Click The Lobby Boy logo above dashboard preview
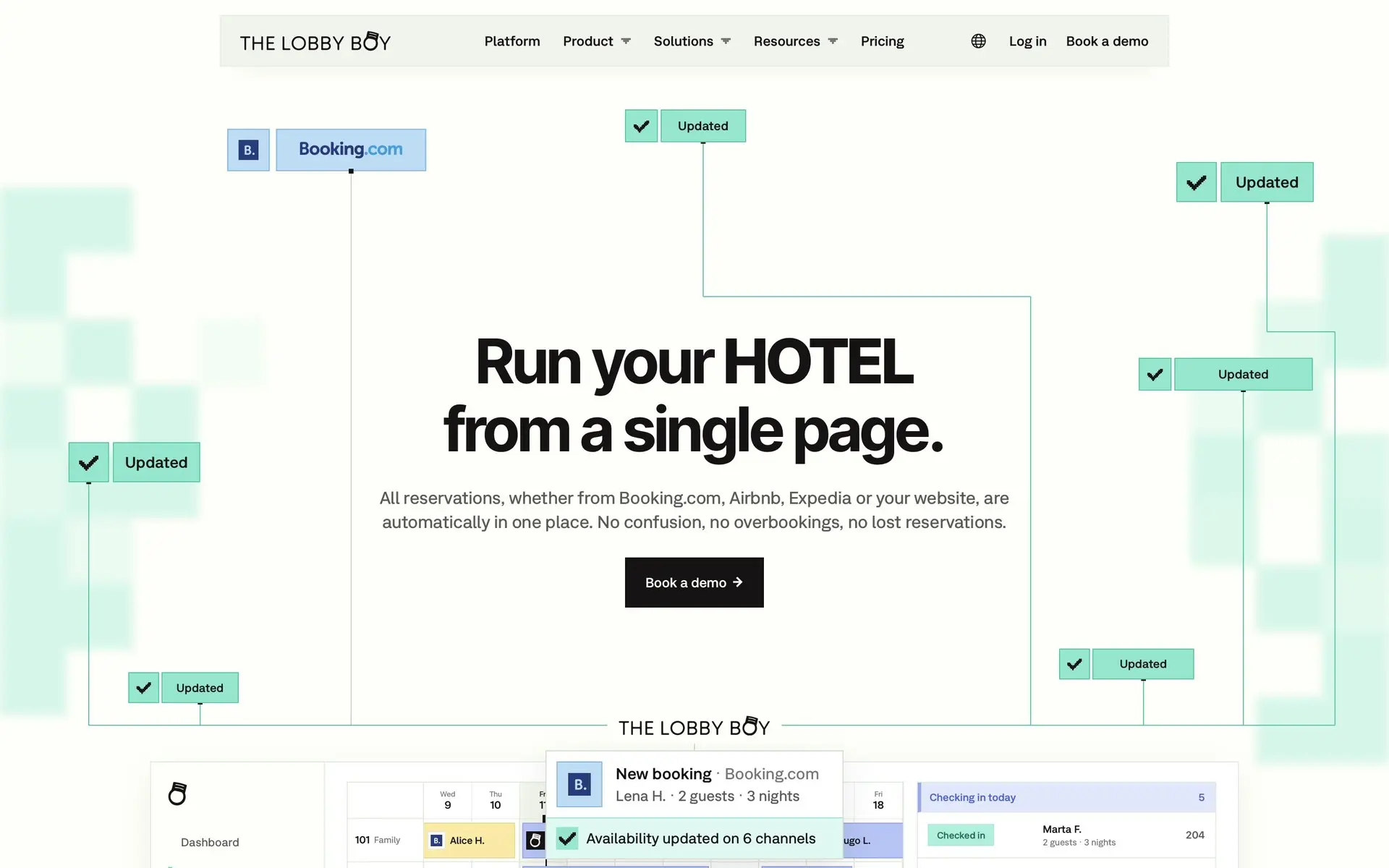 [694, 726]
